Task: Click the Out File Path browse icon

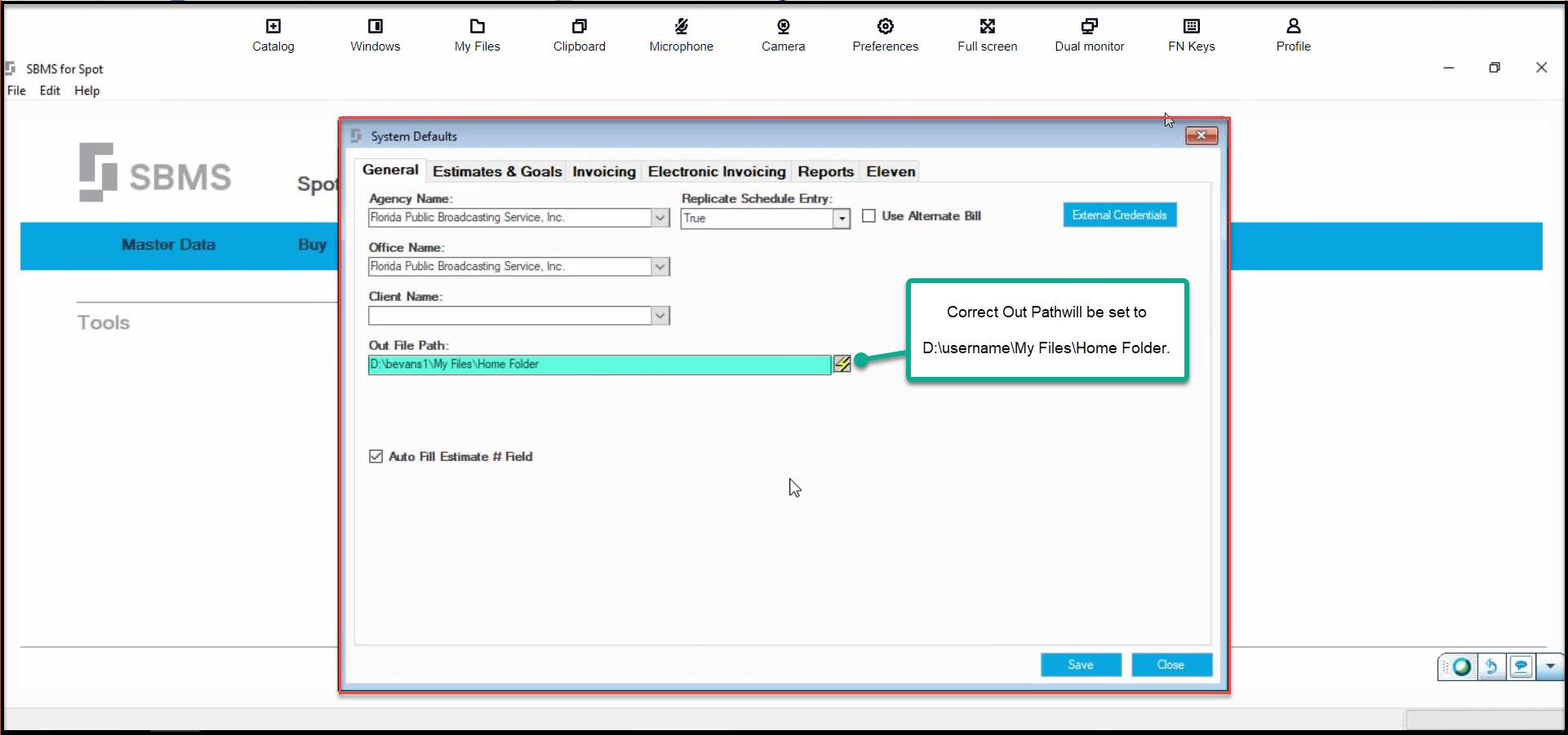Action: click(842, 364)
